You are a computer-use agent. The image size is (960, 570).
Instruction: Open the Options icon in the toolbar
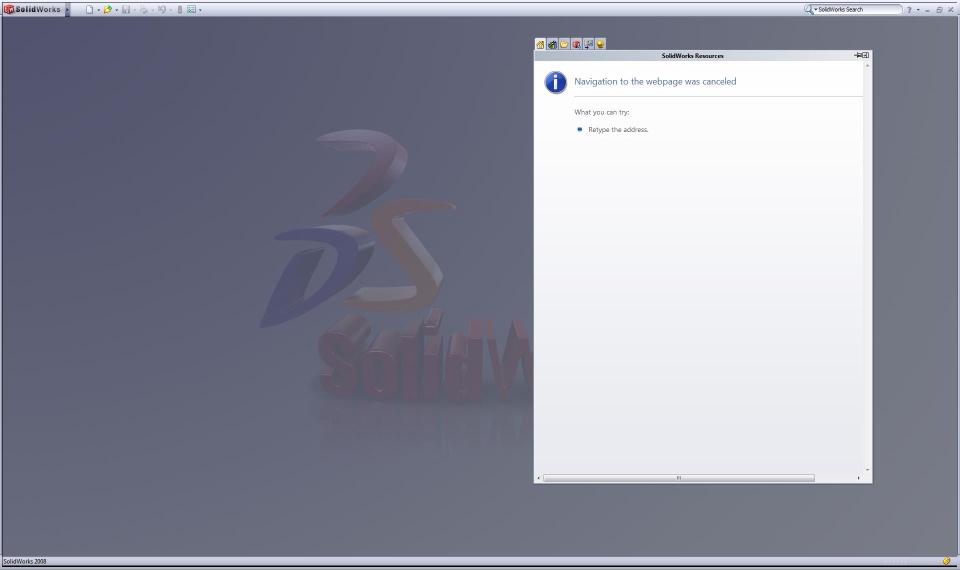point(192,9)
